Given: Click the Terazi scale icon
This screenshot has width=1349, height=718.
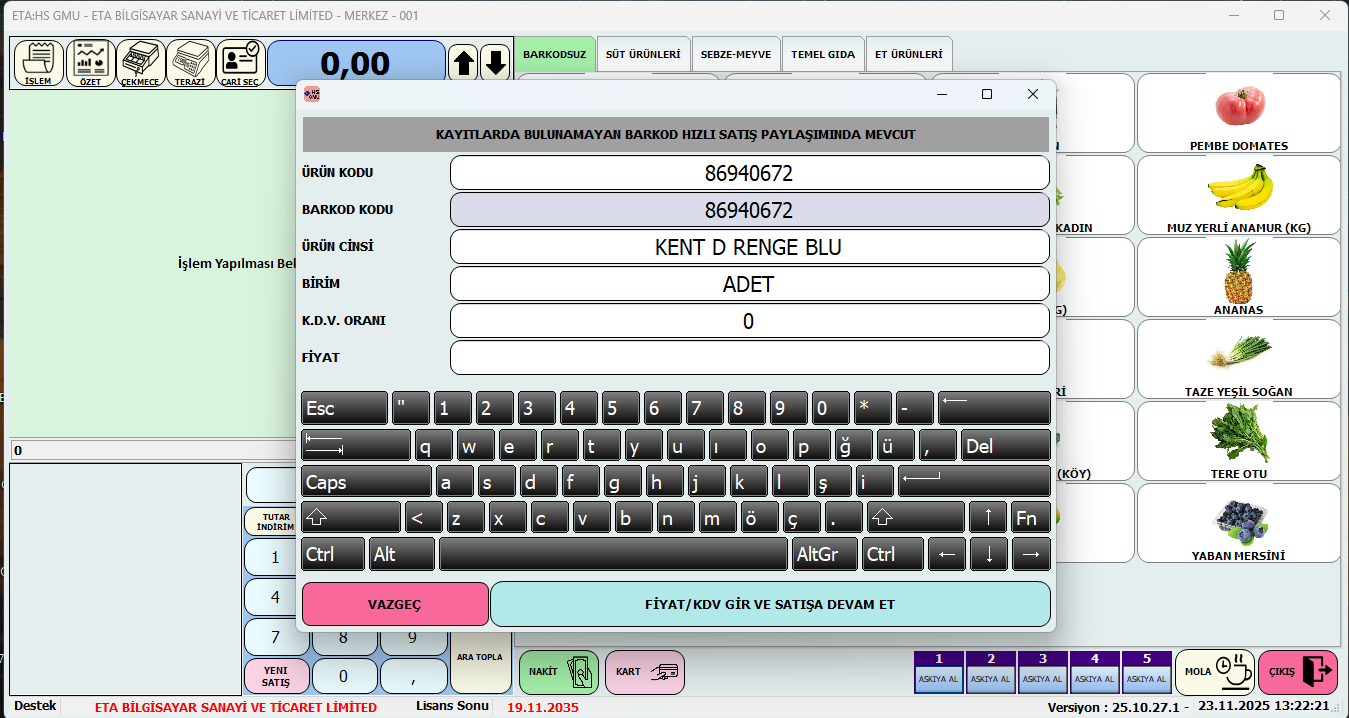Looking at the screenshot, I should point(190,63).
